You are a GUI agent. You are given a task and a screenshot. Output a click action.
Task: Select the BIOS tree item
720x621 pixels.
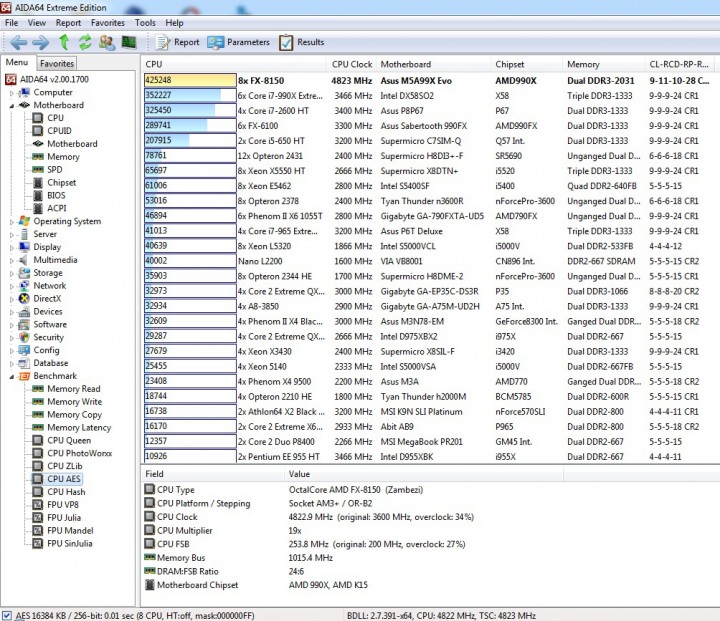pos(56,195)
